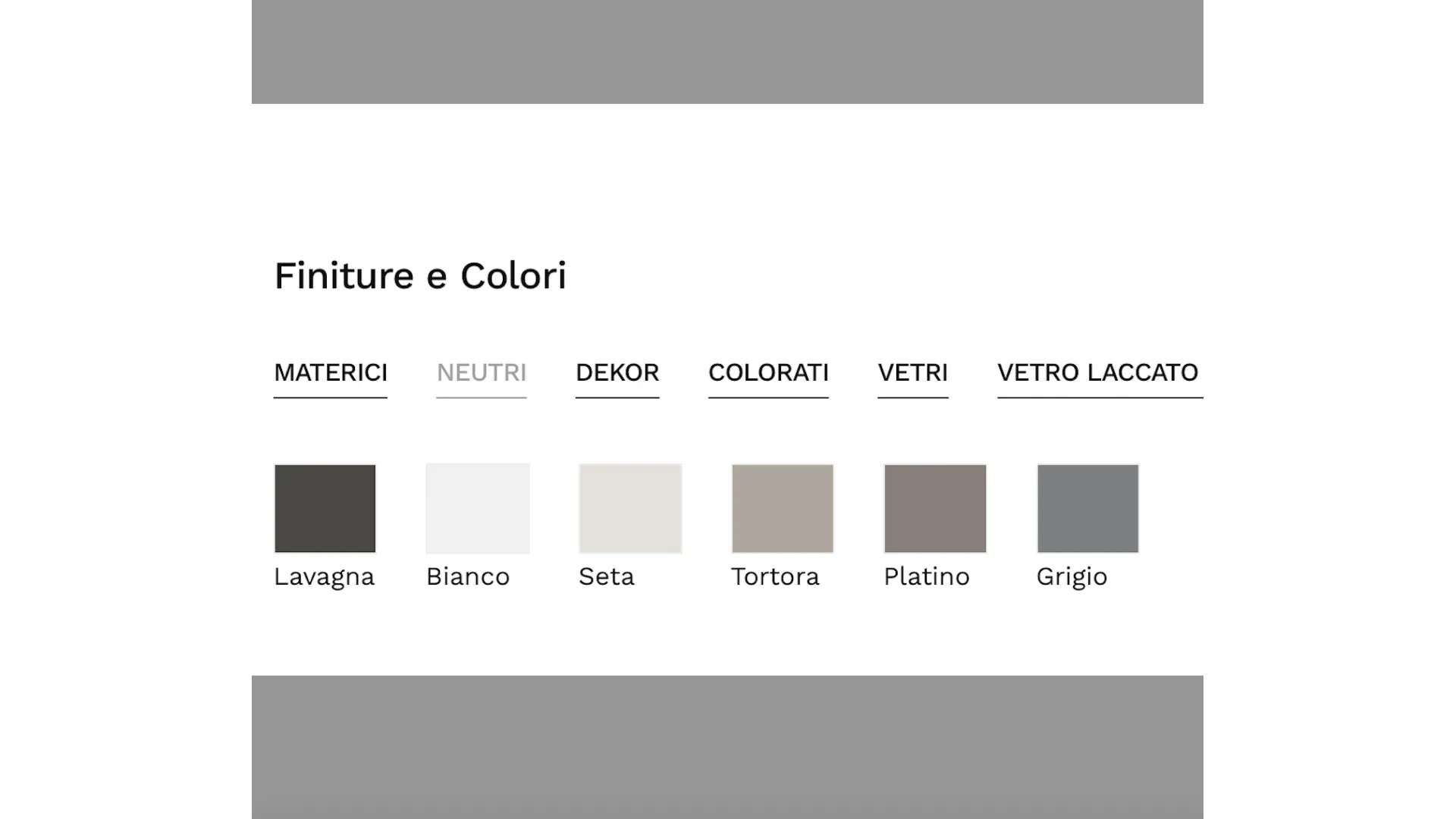Click the gray image banner at top

point(726,52)
